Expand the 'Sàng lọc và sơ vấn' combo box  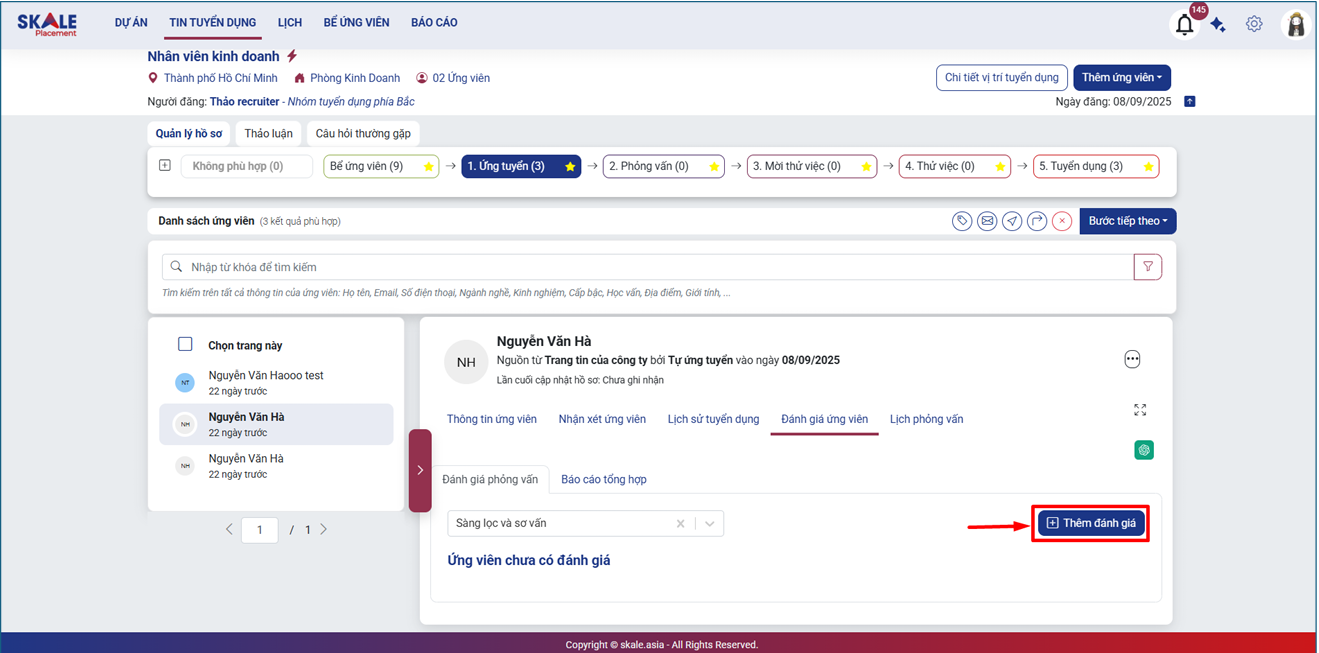point(710,523)
